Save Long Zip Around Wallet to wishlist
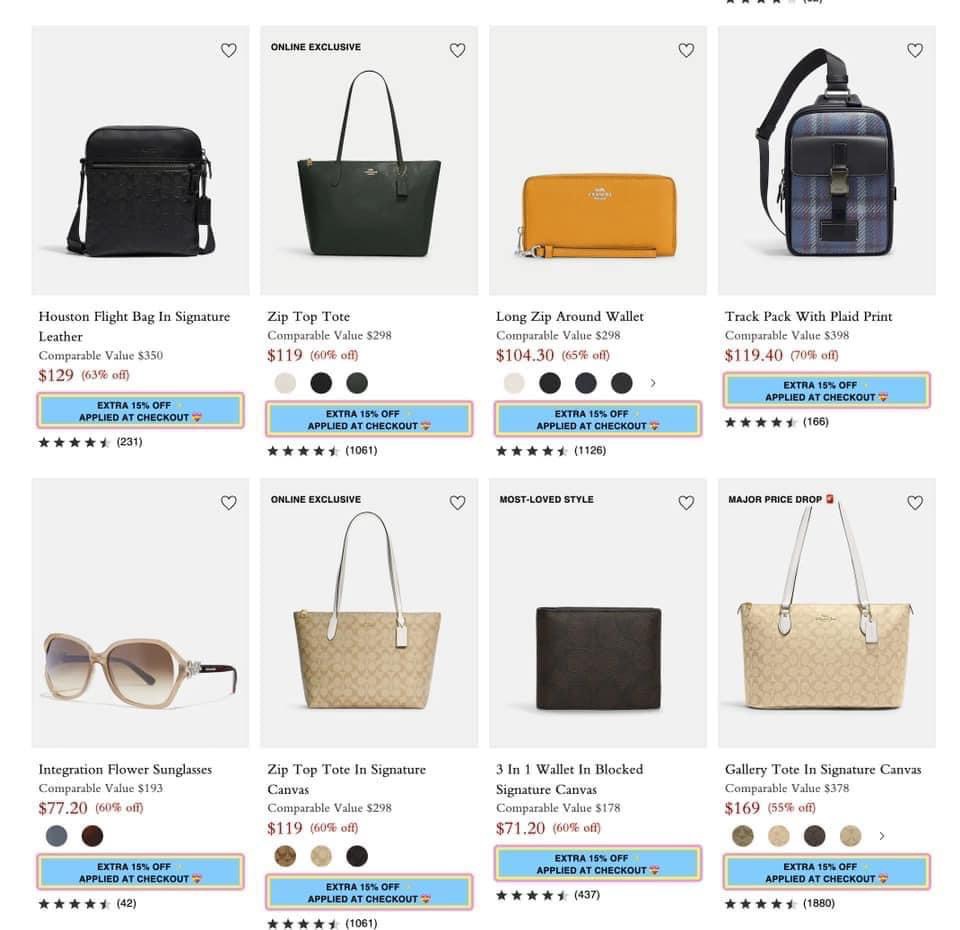This screenshot has height=930, width=960. [686, 50]
